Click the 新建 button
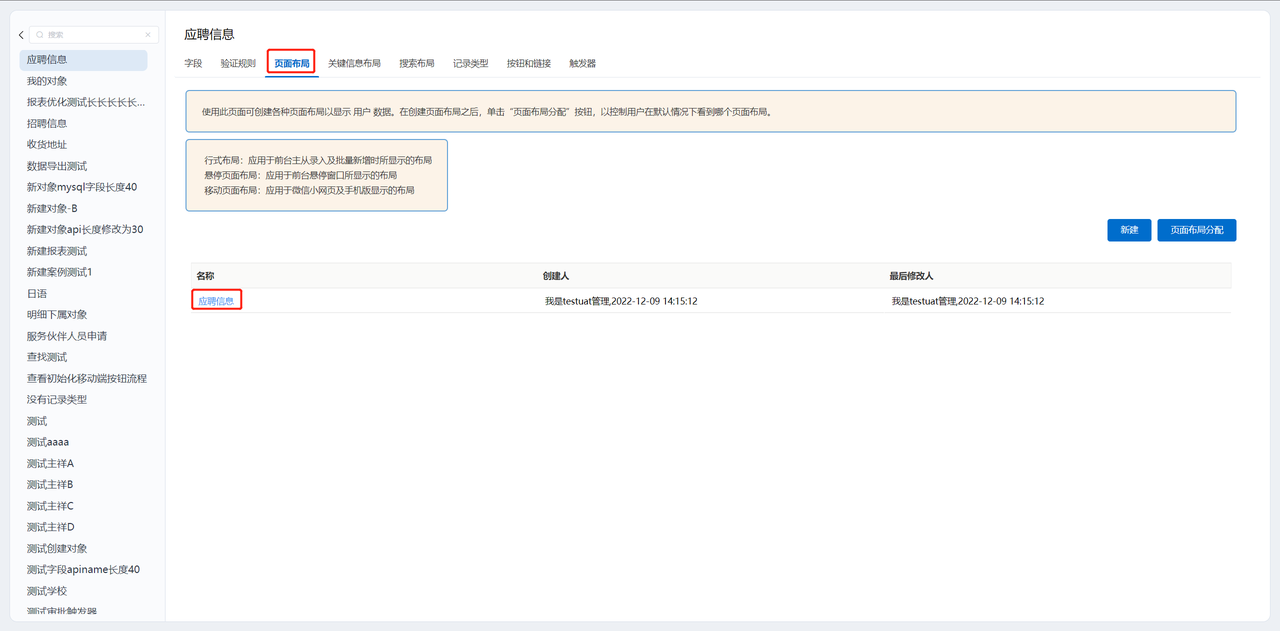Viewport: 1280px width, 631px height. [x=1129, y=230]
